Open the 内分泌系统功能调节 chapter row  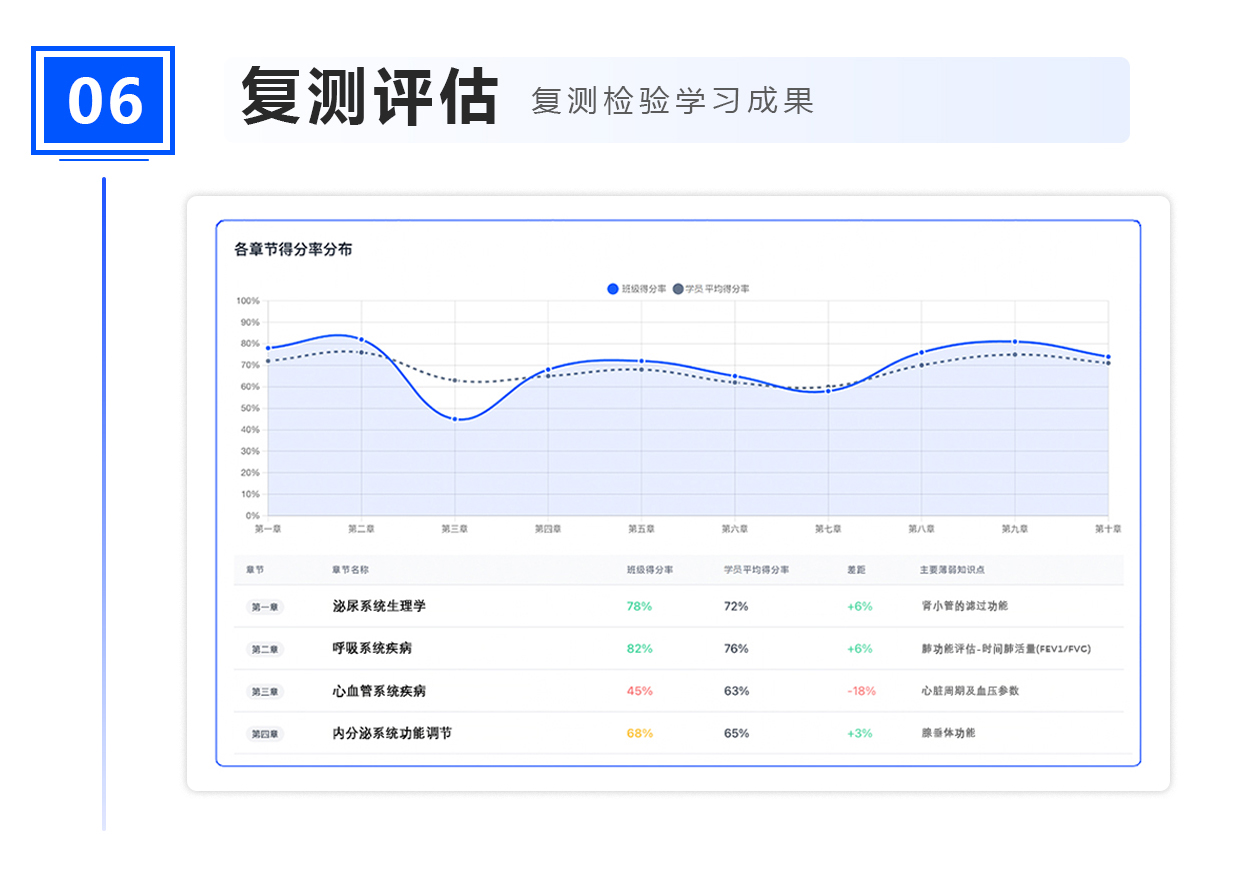pos(392,733)
